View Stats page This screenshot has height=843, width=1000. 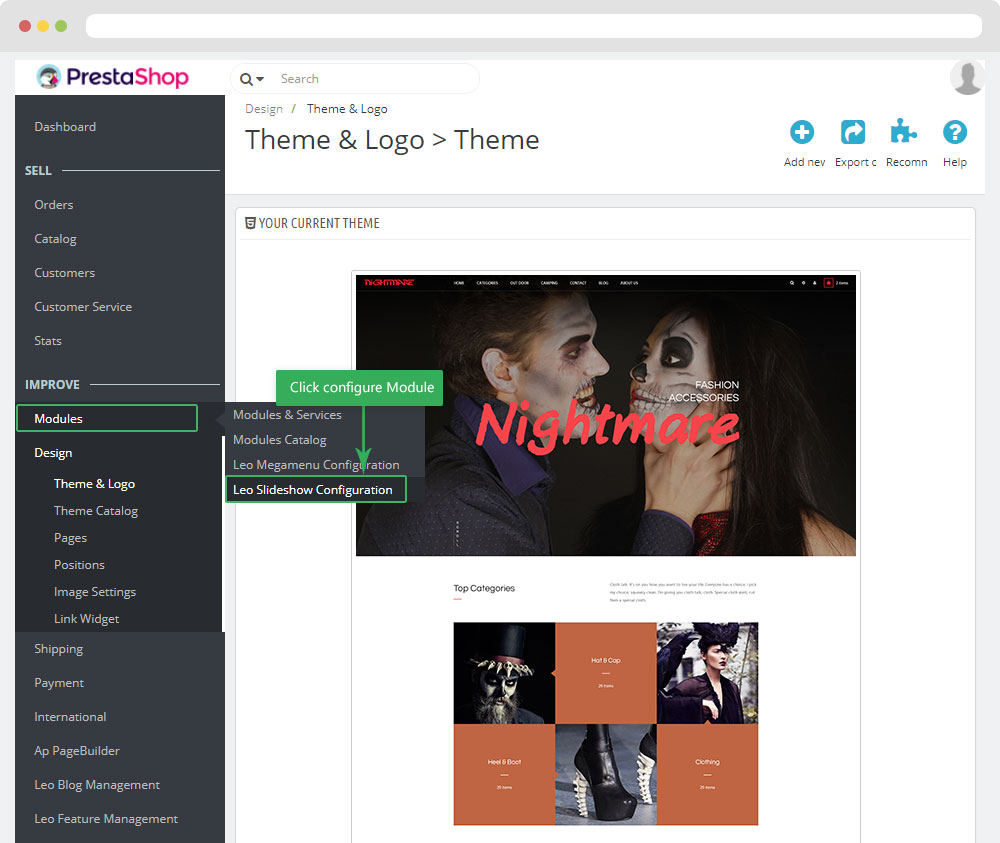point(48,341)
